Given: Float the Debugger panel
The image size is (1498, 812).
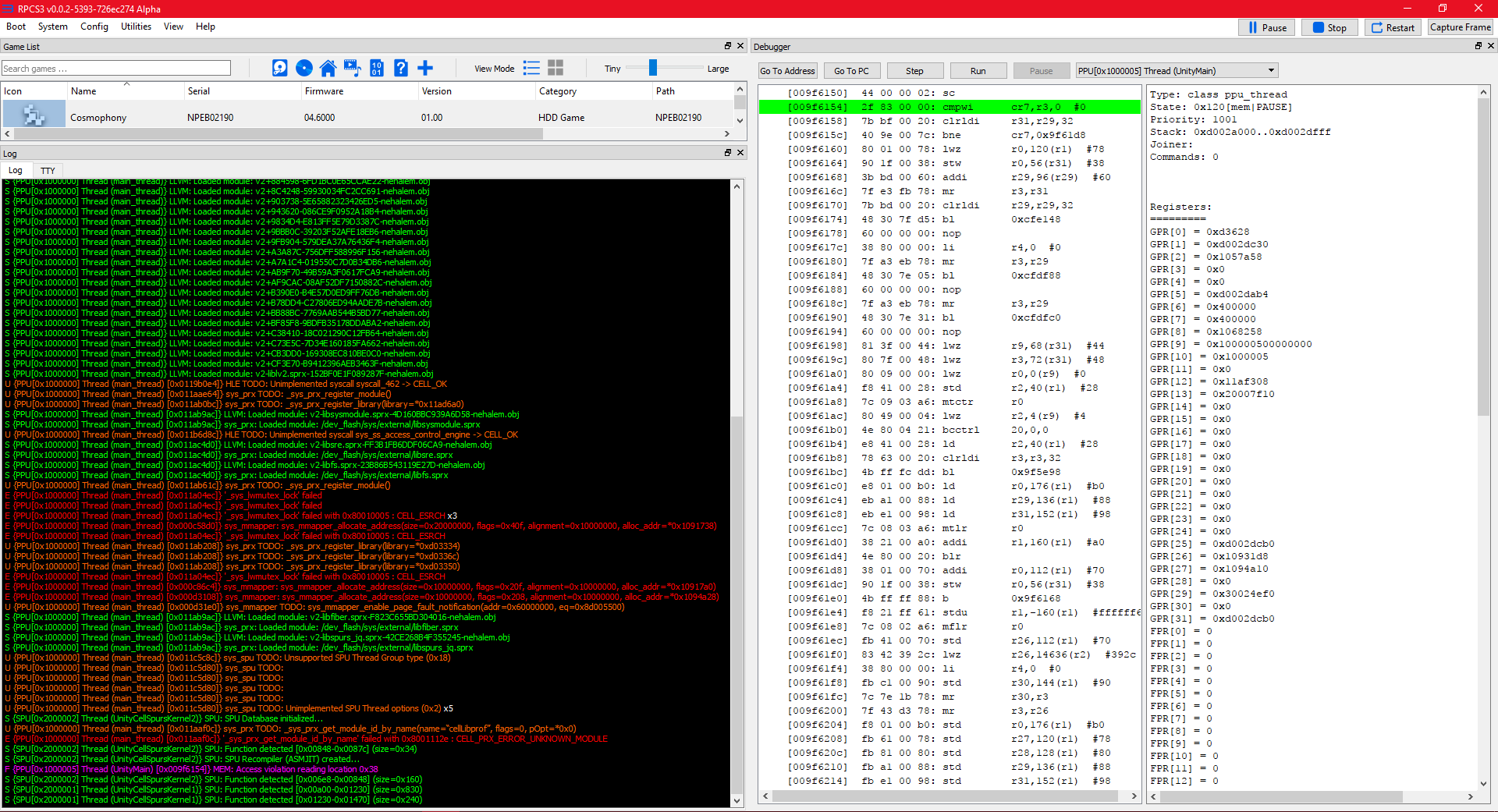Looking at the screenshot, I should coord(1478,46).
